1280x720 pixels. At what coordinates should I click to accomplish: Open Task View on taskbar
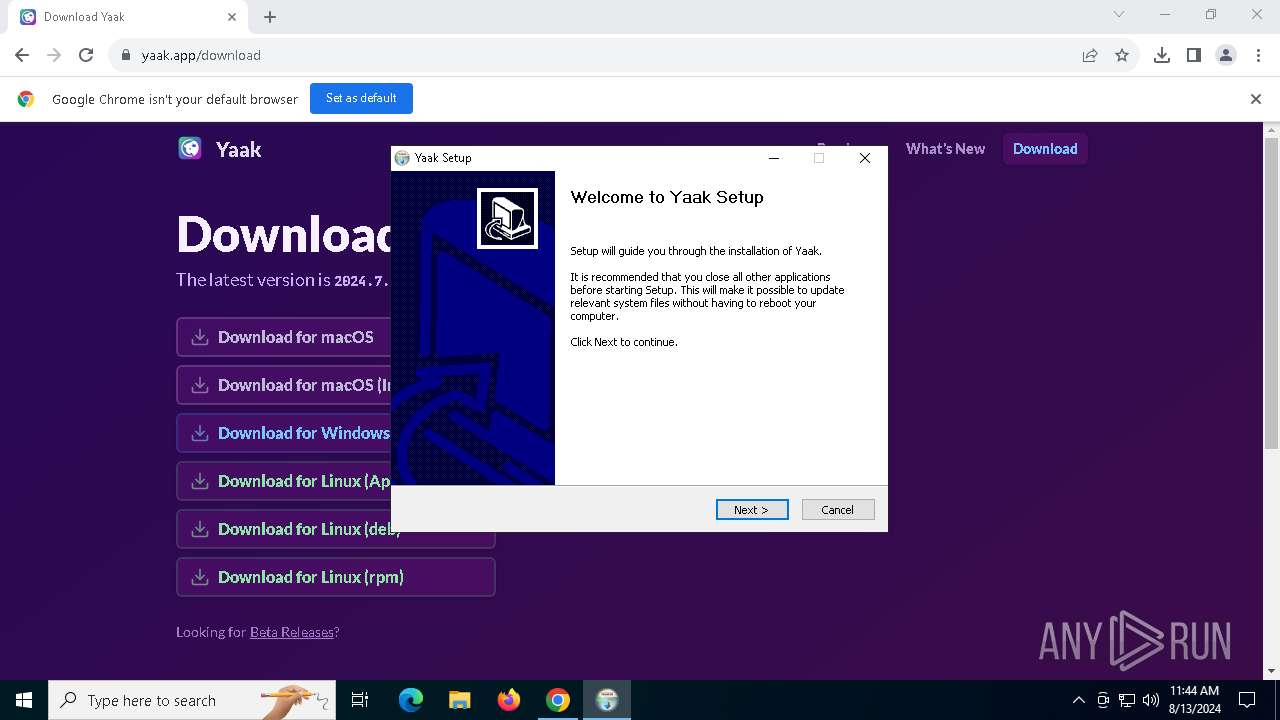tap(360, 700)
